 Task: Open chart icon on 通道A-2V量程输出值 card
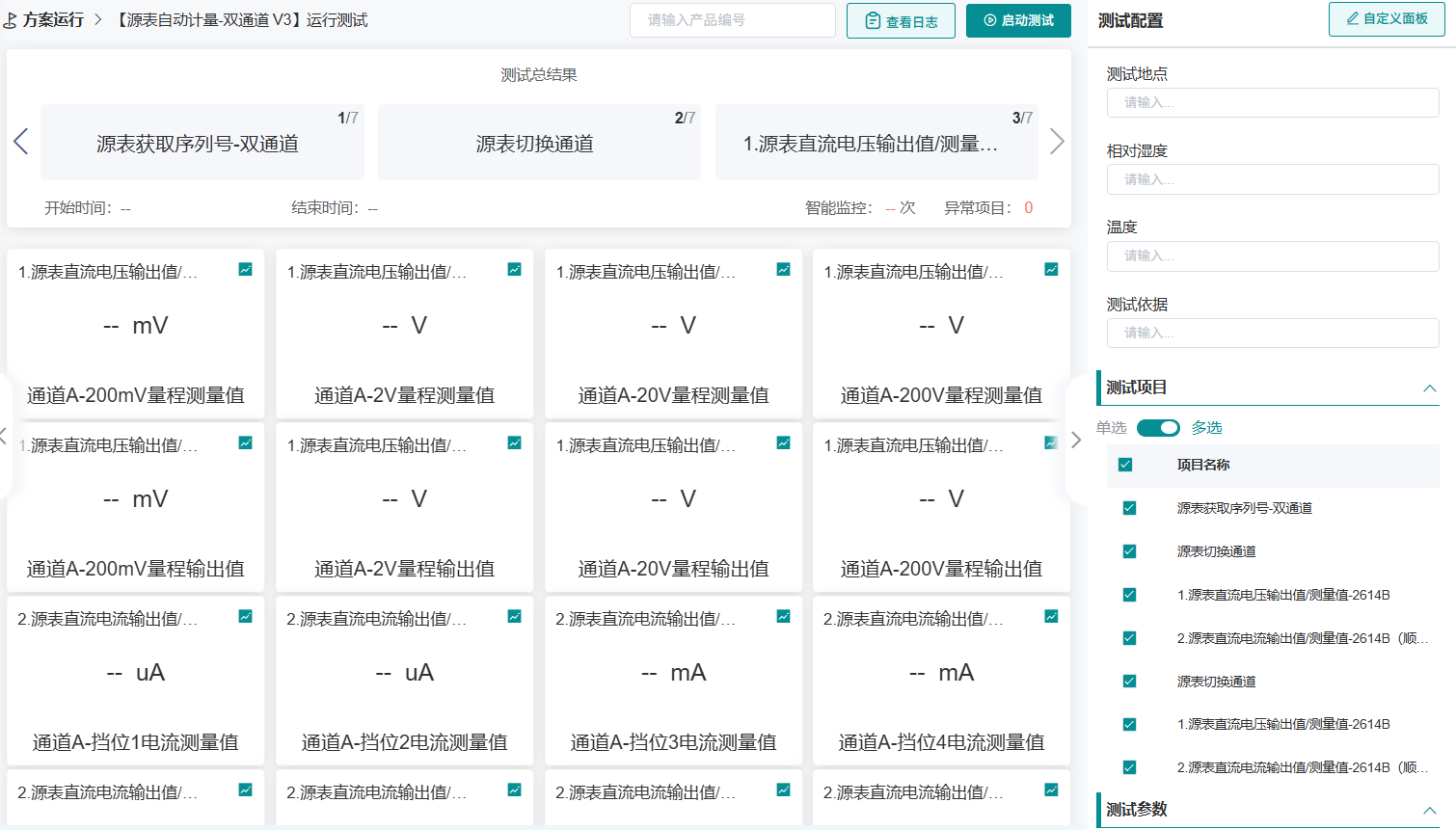(515, 443)
